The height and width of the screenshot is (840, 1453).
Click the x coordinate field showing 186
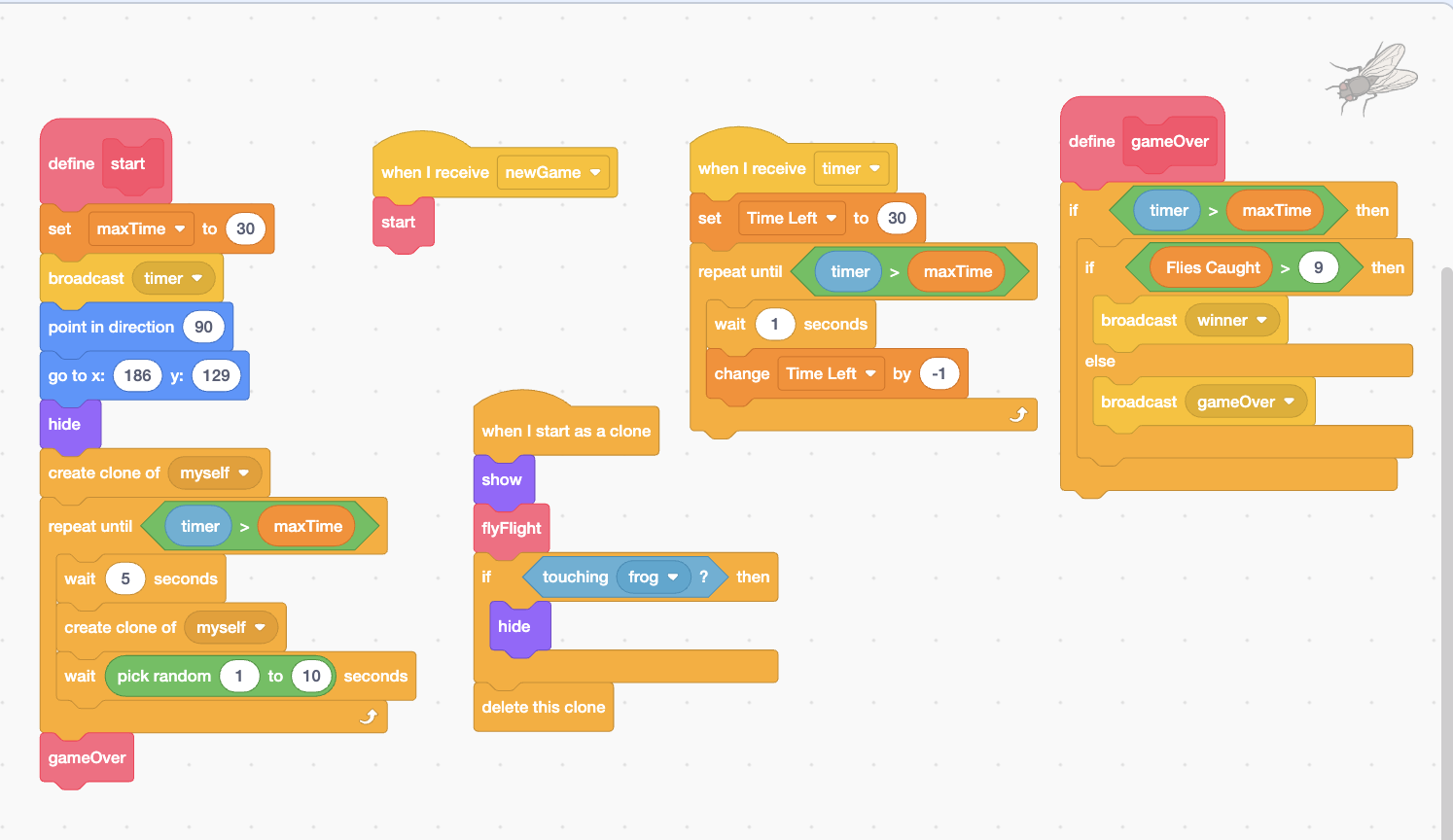pyautogui.click(x=137, y=375)
